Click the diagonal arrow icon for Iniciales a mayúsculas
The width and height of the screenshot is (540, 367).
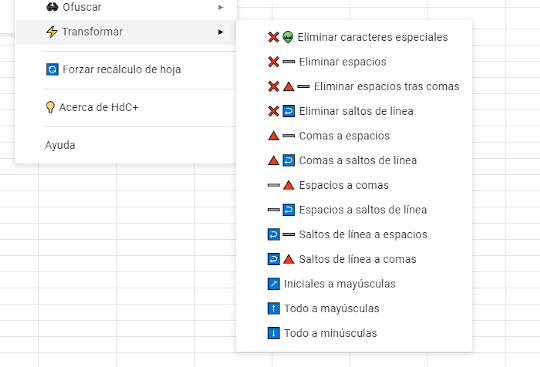click(273, 284)
